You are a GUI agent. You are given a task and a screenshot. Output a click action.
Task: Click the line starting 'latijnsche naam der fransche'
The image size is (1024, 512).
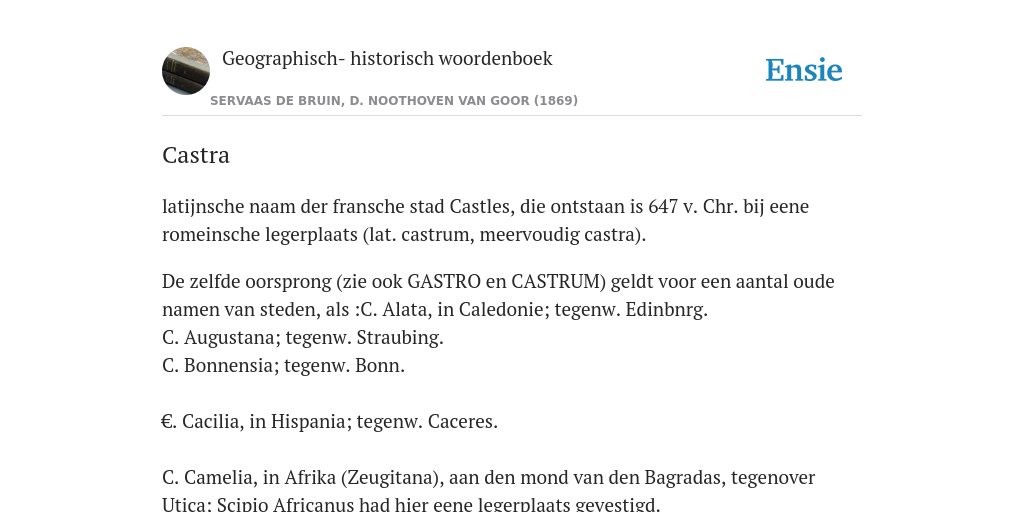(x=485, y=206)
